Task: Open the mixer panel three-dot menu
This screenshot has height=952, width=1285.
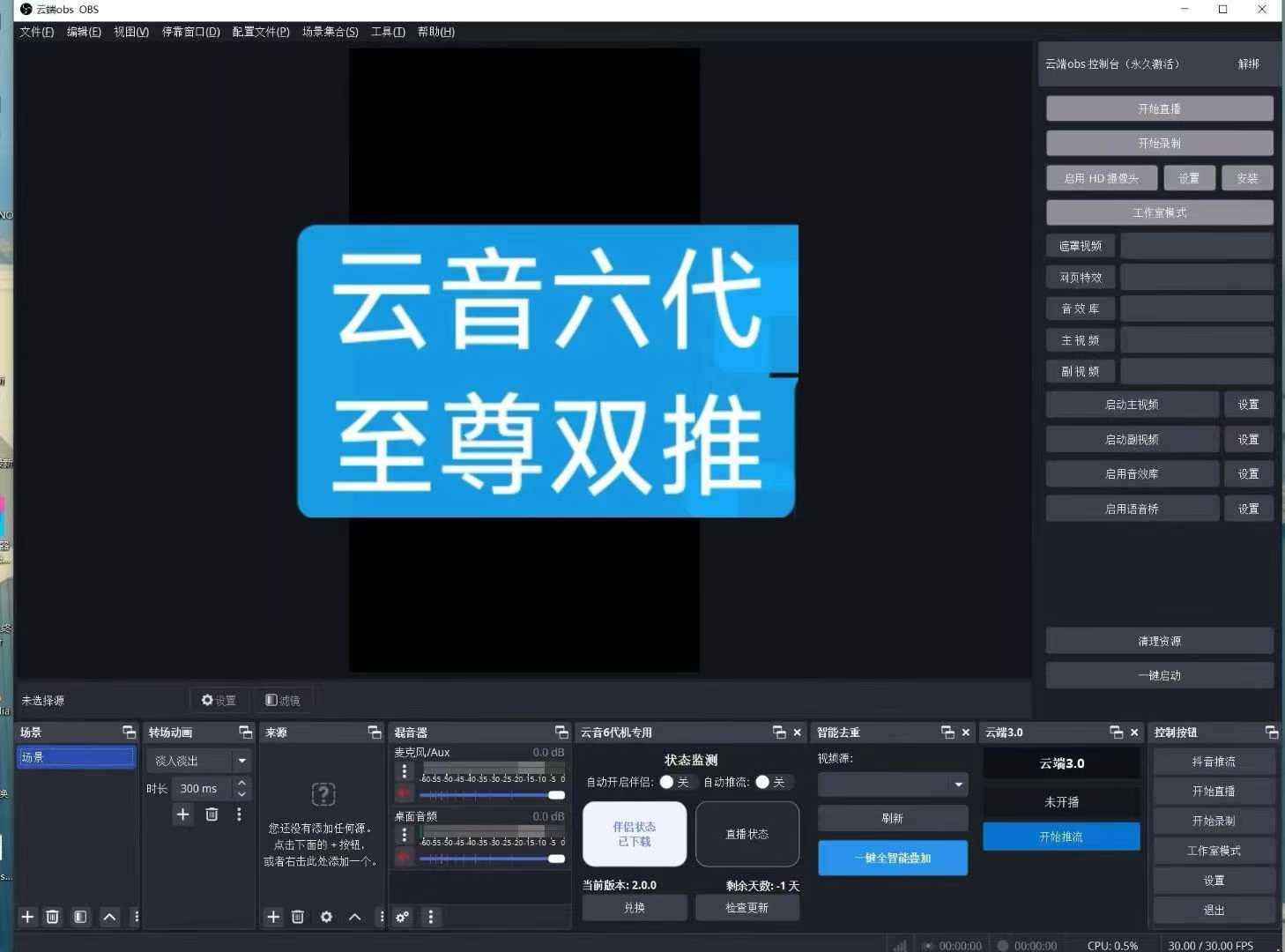Action: pos(430,917)
